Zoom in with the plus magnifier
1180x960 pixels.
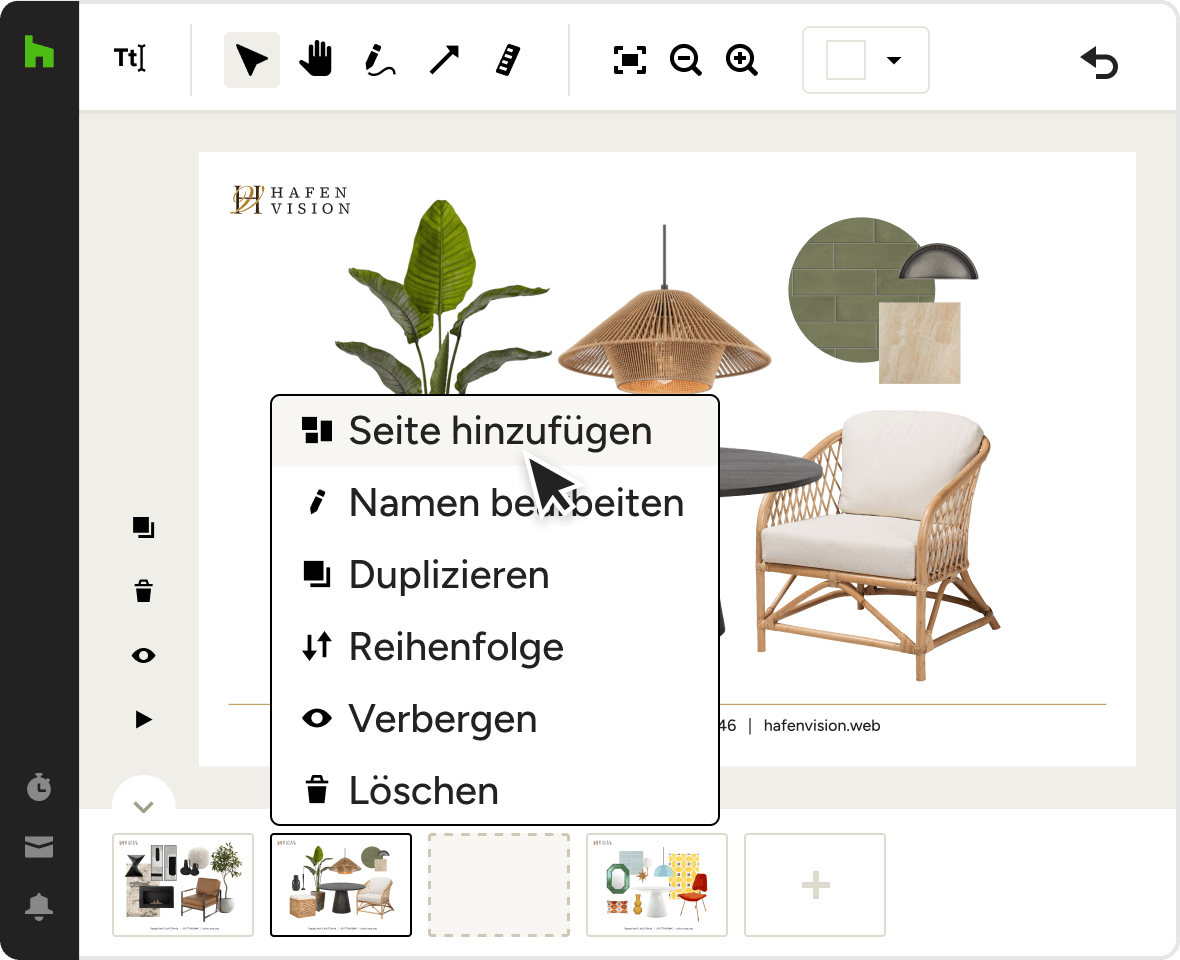pyautogui.click(x=741, y=60)
